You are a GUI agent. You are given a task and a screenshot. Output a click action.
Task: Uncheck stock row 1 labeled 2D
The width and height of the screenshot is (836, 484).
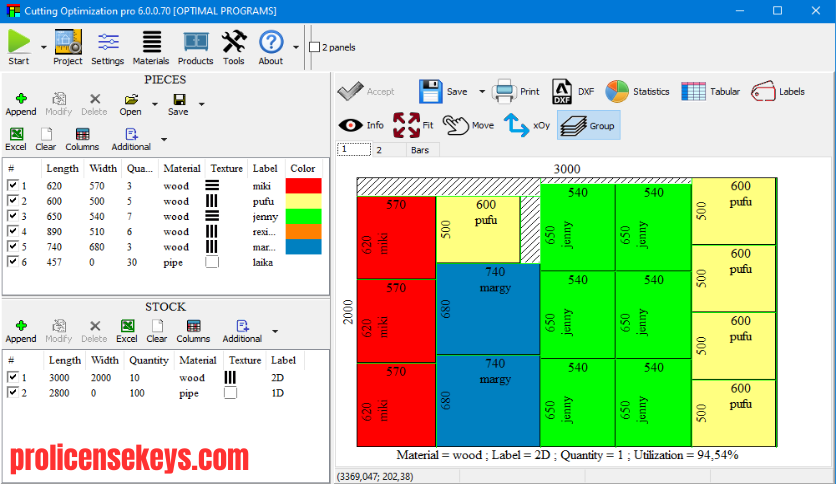(x=12, y=377)
